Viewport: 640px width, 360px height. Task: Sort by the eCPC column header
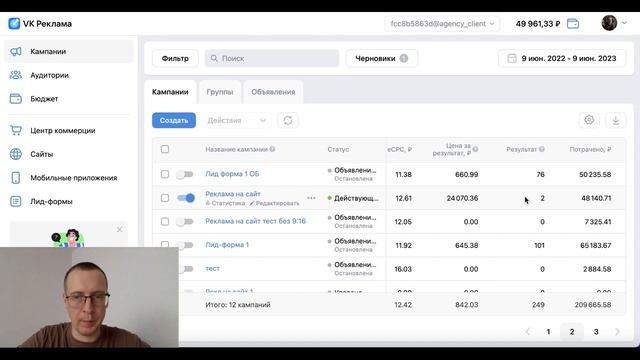click(399, 149)
